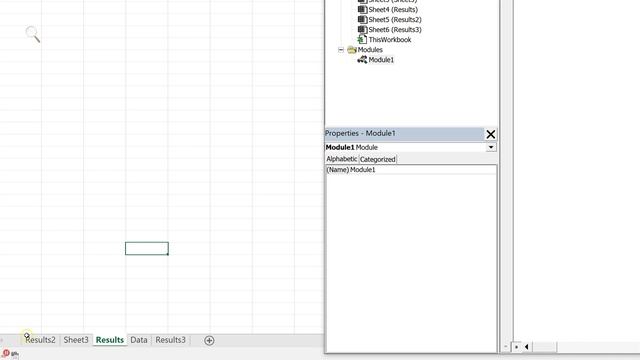Select Module1 in the project tree
The width and height of the screenshot is (640, 360).
[381, 60]
